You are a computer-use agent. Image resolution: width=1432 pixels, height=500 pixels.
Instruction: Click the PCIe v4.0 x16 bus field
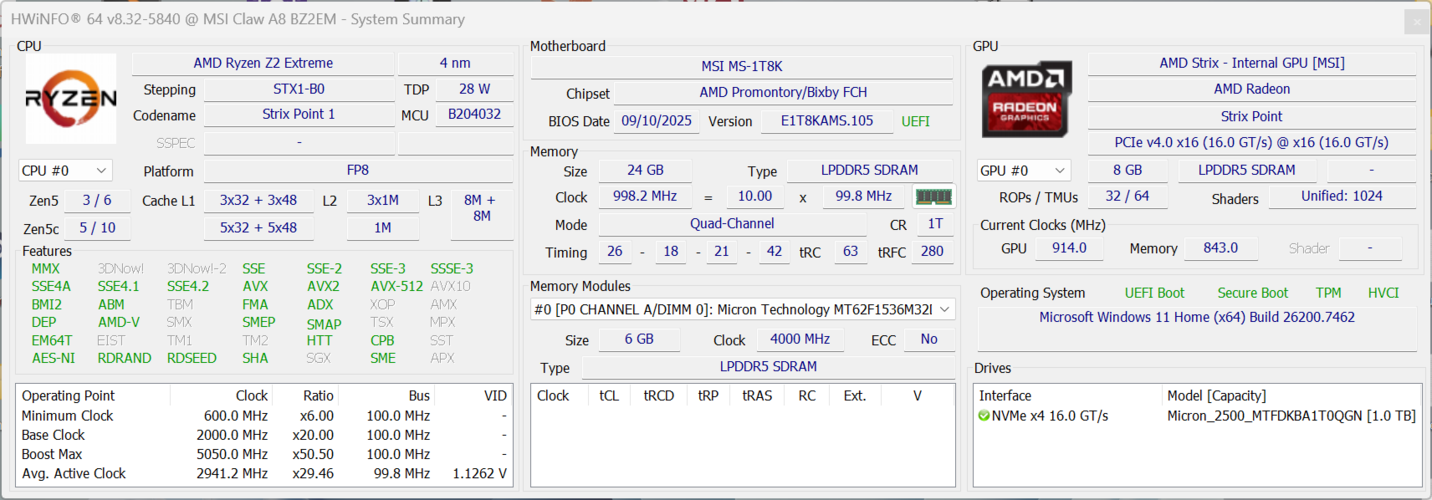[1251, 142]
